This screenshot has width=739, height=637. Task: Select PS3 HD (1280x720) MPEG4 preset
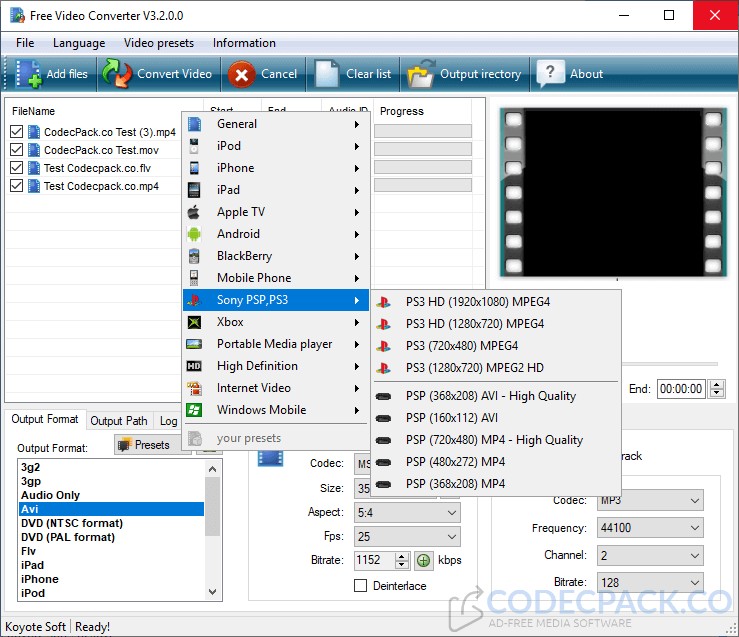(496, 324)
